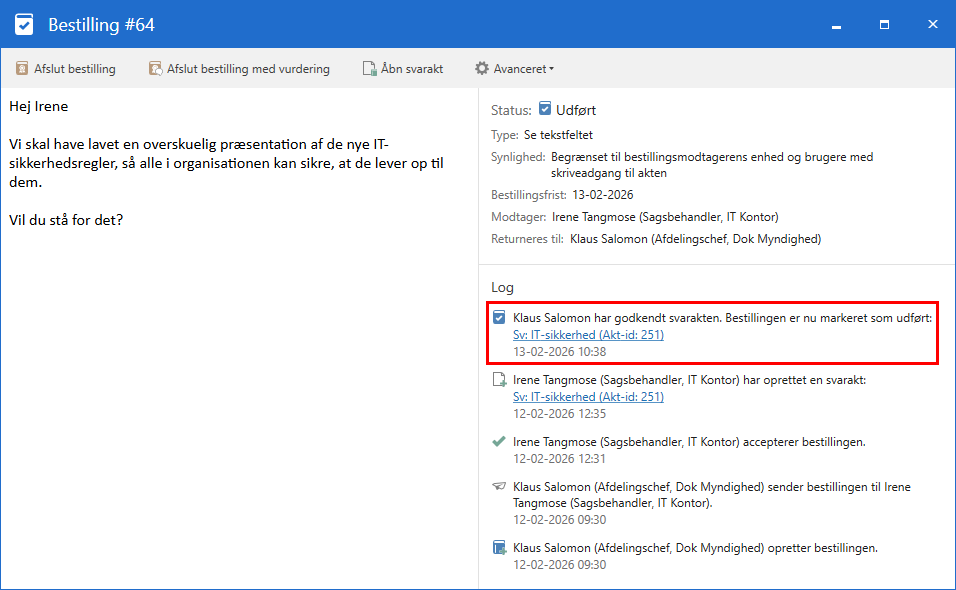
Task: Click the green checkmark icon for 'accepterer bestillingen'
Action: 499,441
